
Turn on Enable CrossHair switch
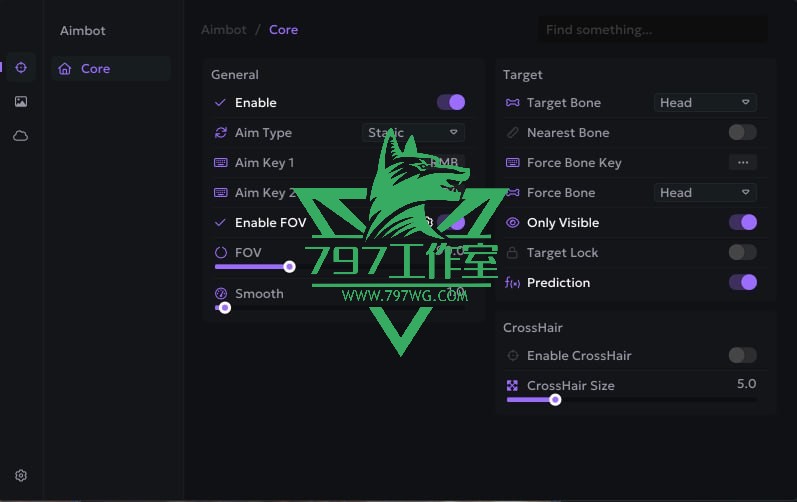click(x=742, y=355)
